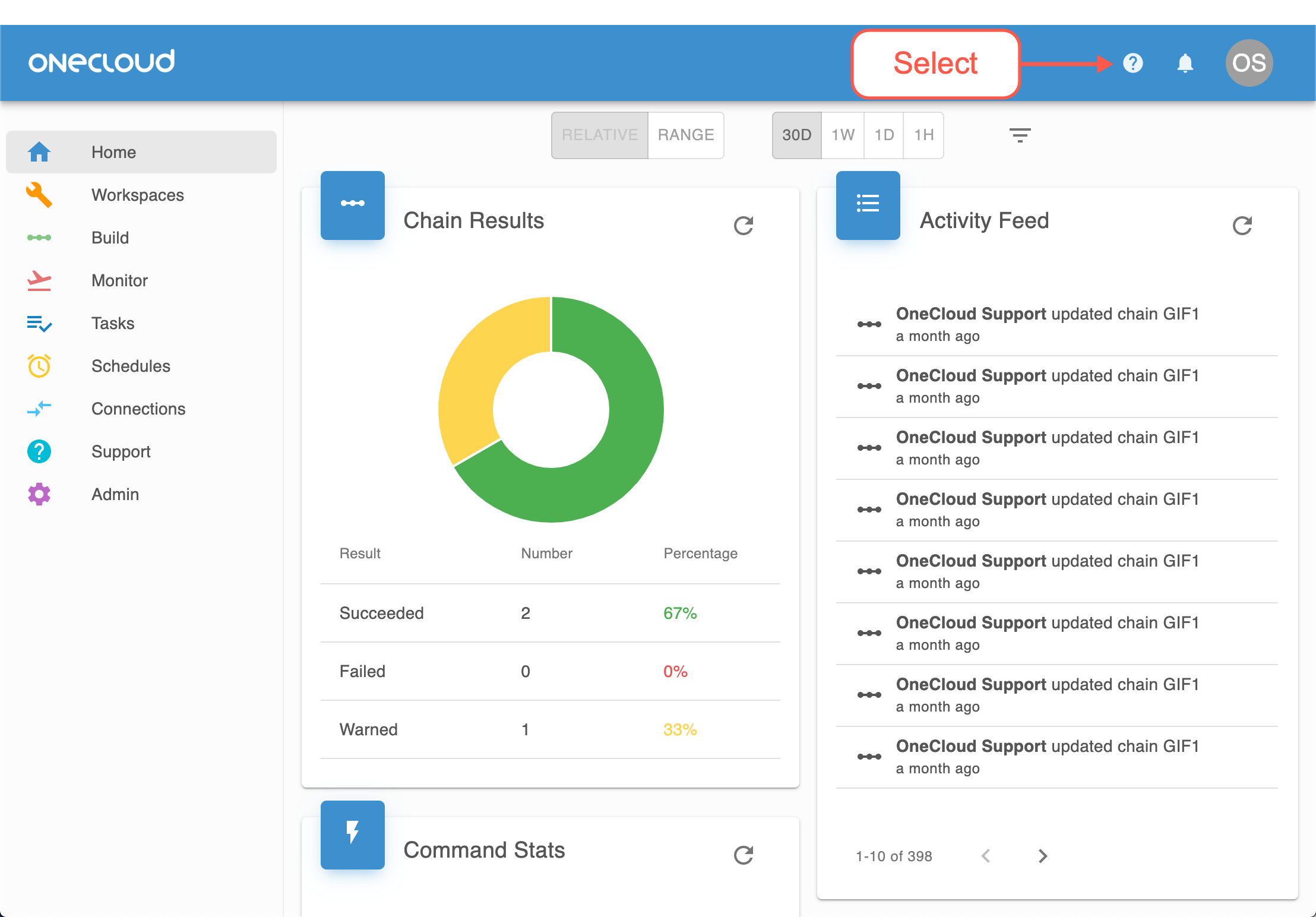The height and width of the screenshot is (917, 1316).
Task: Refresh the Activity Feed card
Action: pos(1242,226)
